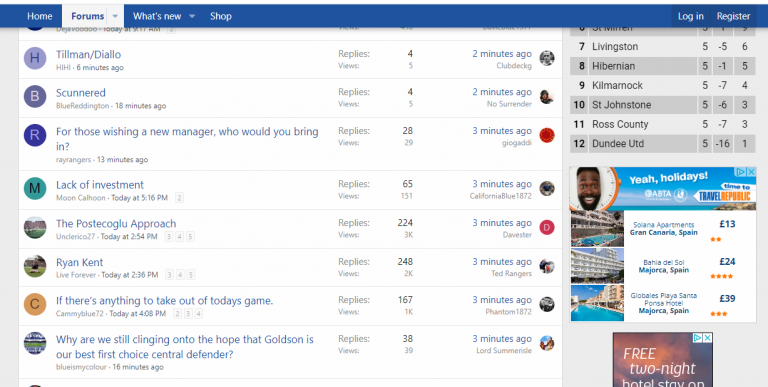Viewport: 768px width, 387px height.
Task: Click thread starter blueismycolour
Action: pos(81,367)
